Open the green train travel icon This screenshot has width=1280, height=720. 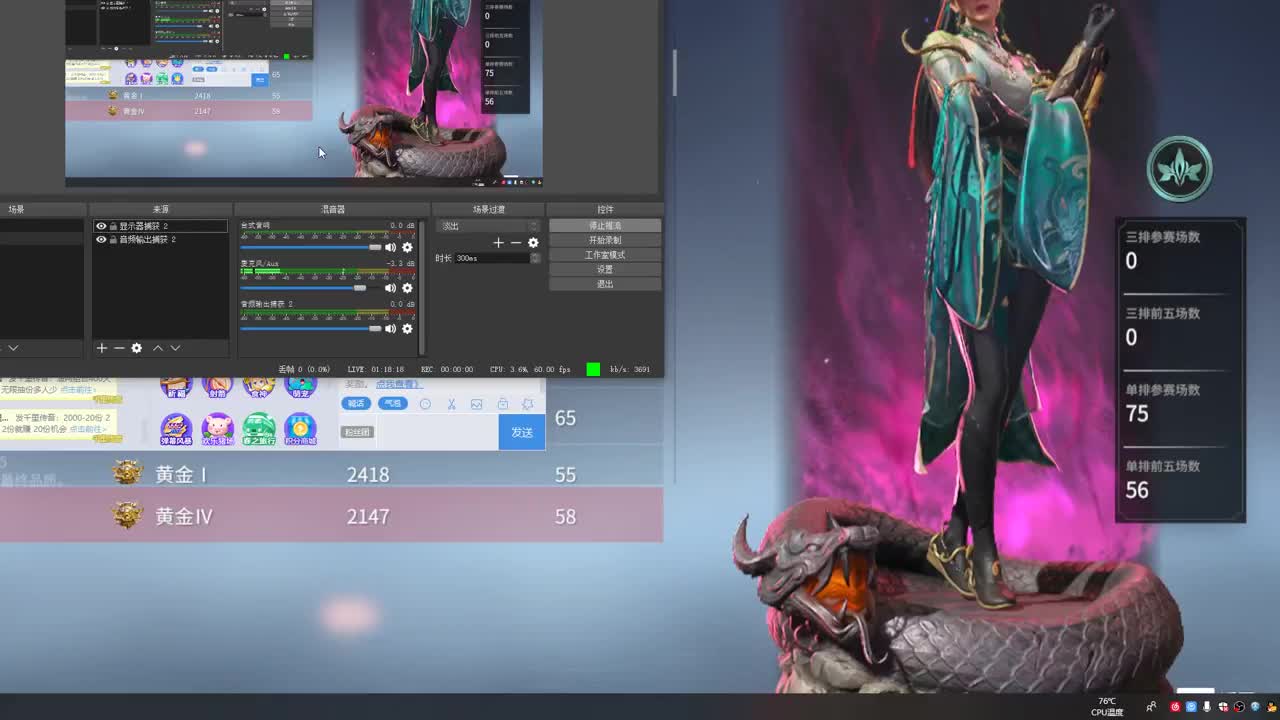pos(258,430)
